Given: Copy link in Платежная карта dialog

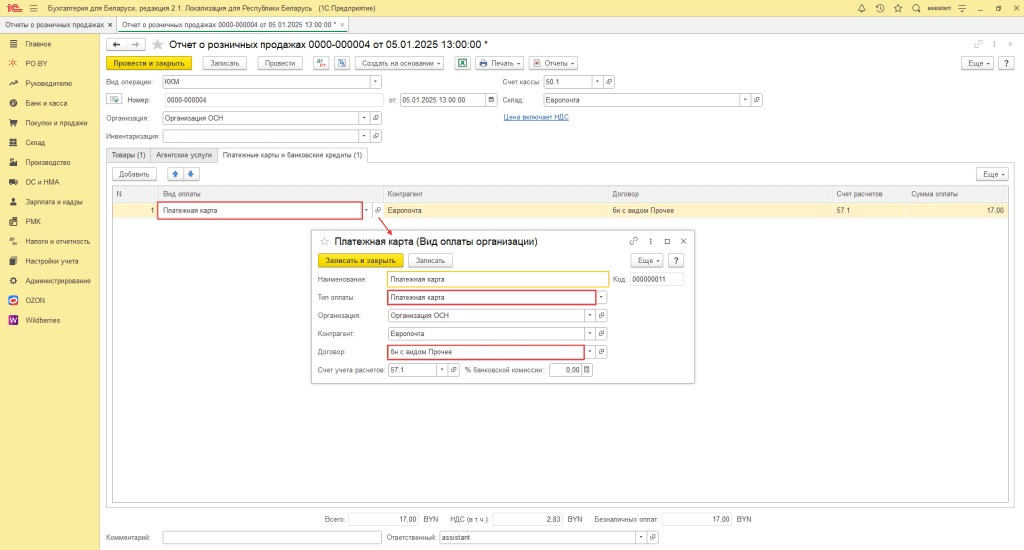Looking at the screenshot, I should point(633,241).
